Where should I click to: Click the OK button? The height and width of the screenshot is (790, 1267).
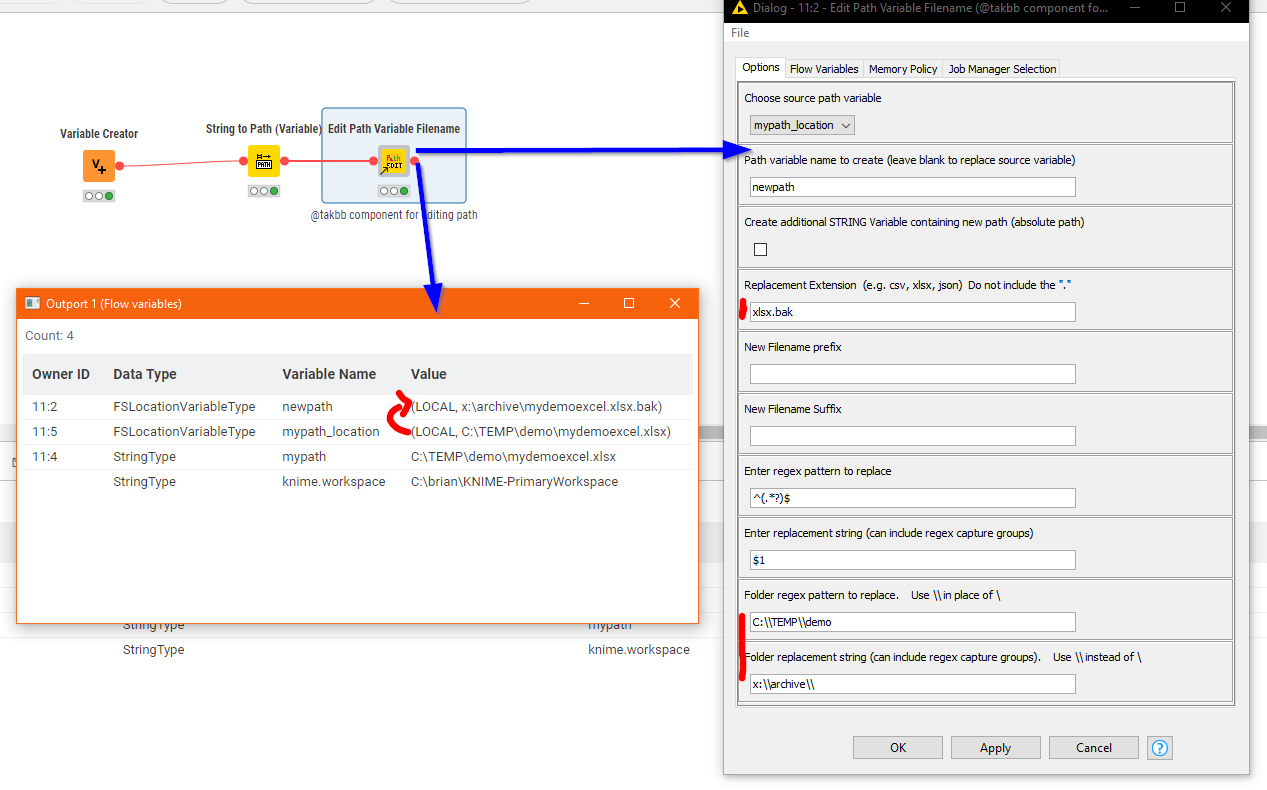pyautogui.click(x=897, y=747)
